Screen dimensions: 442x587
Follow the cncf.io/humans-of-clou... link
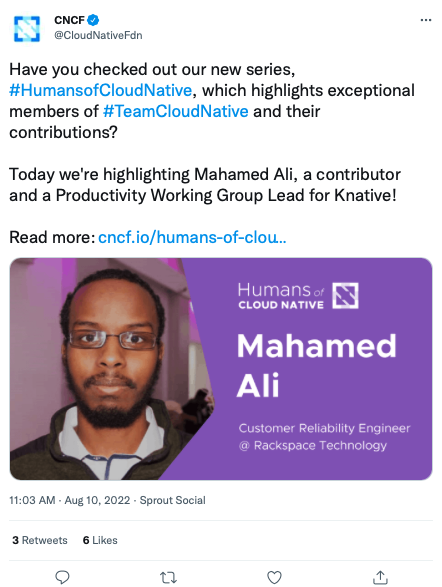click(x=192, y=237)
